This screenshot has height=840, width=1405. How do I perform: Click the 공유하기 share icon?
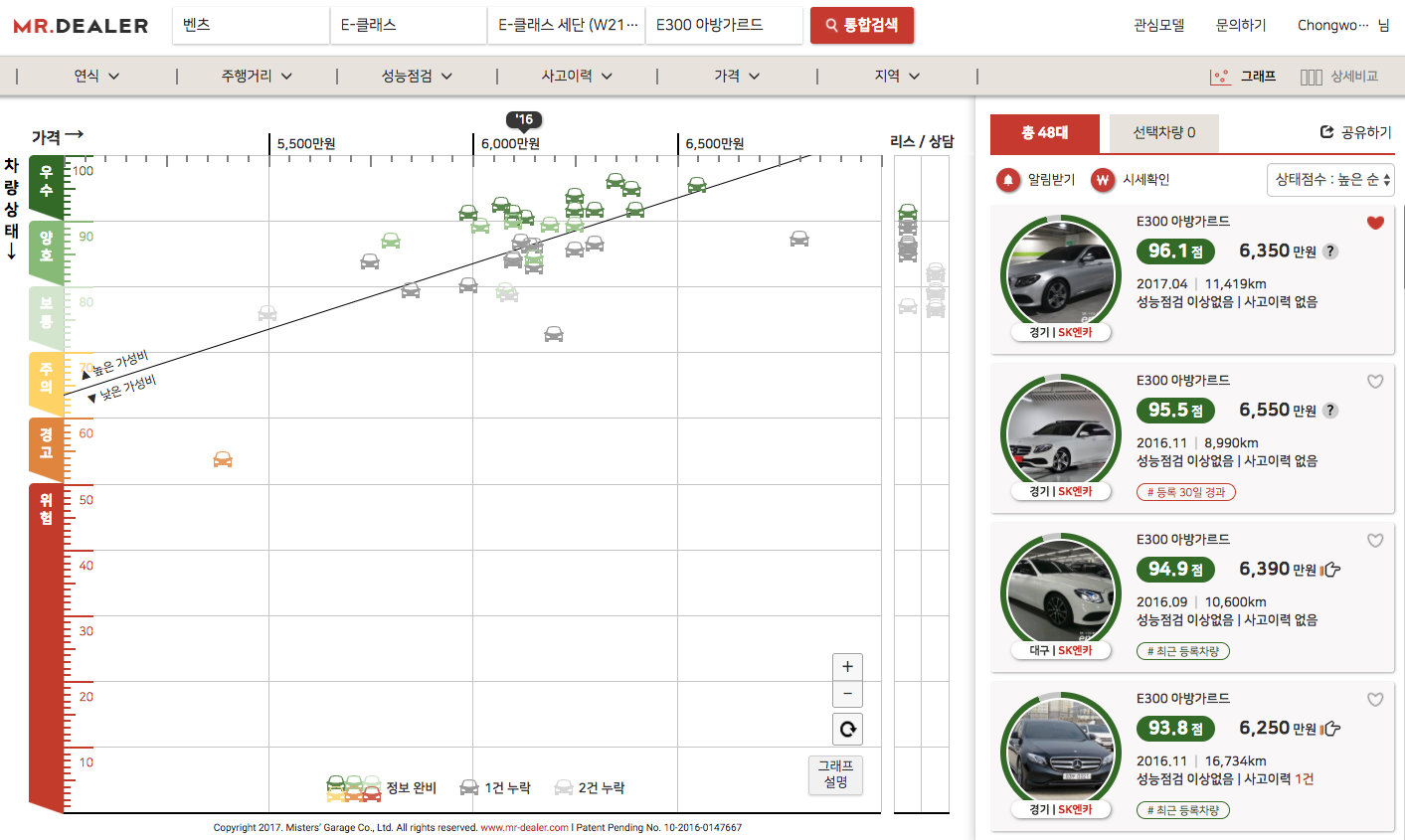(1326, 132)
